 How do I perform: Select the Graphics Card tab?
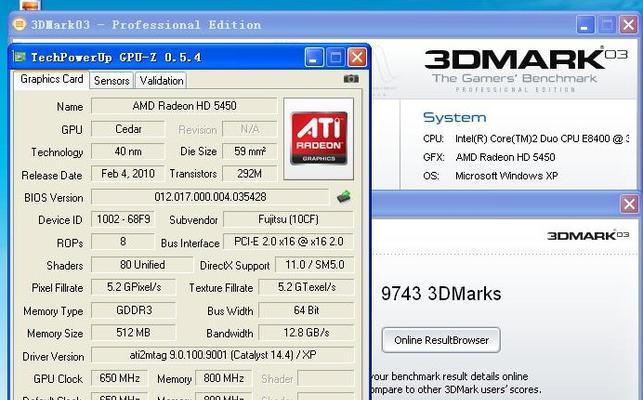tap(52, 79)
